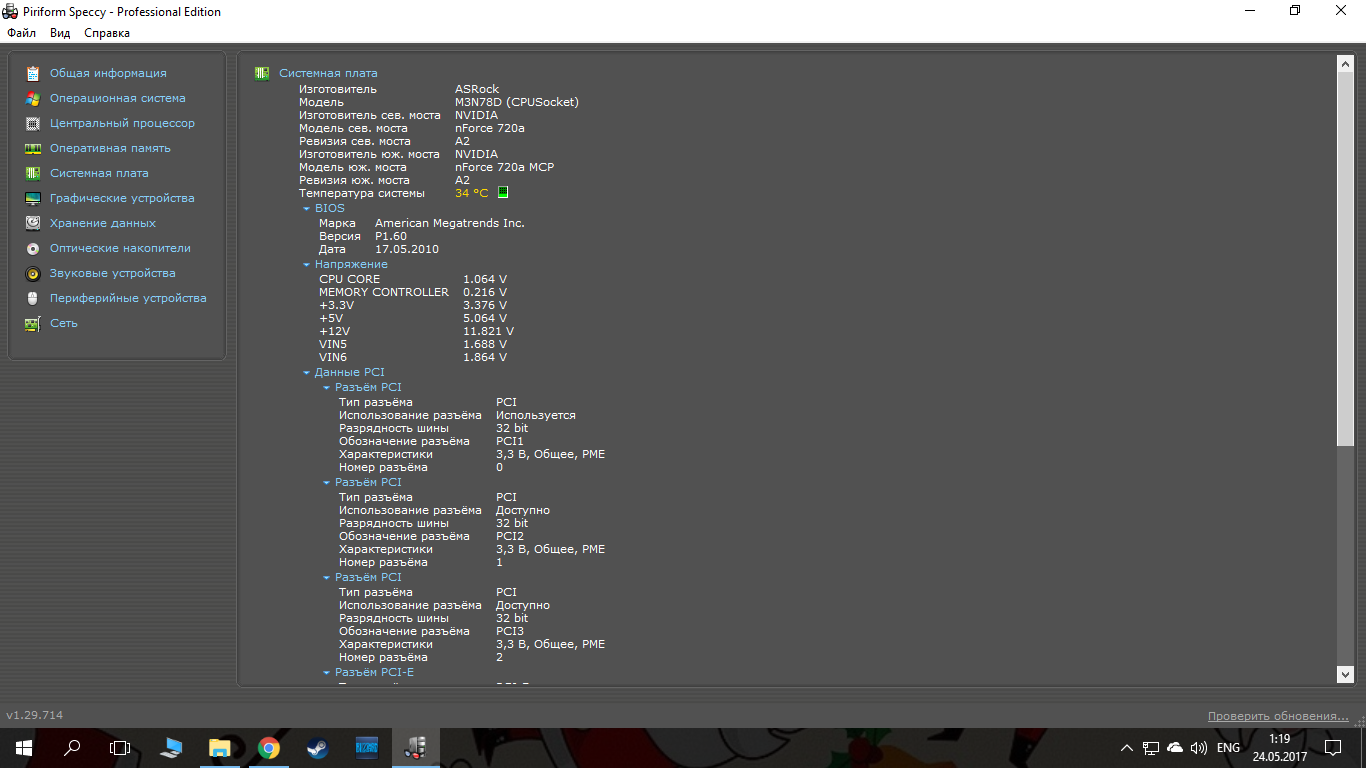Open Google Chrome from the taskbar

(268, 747)
